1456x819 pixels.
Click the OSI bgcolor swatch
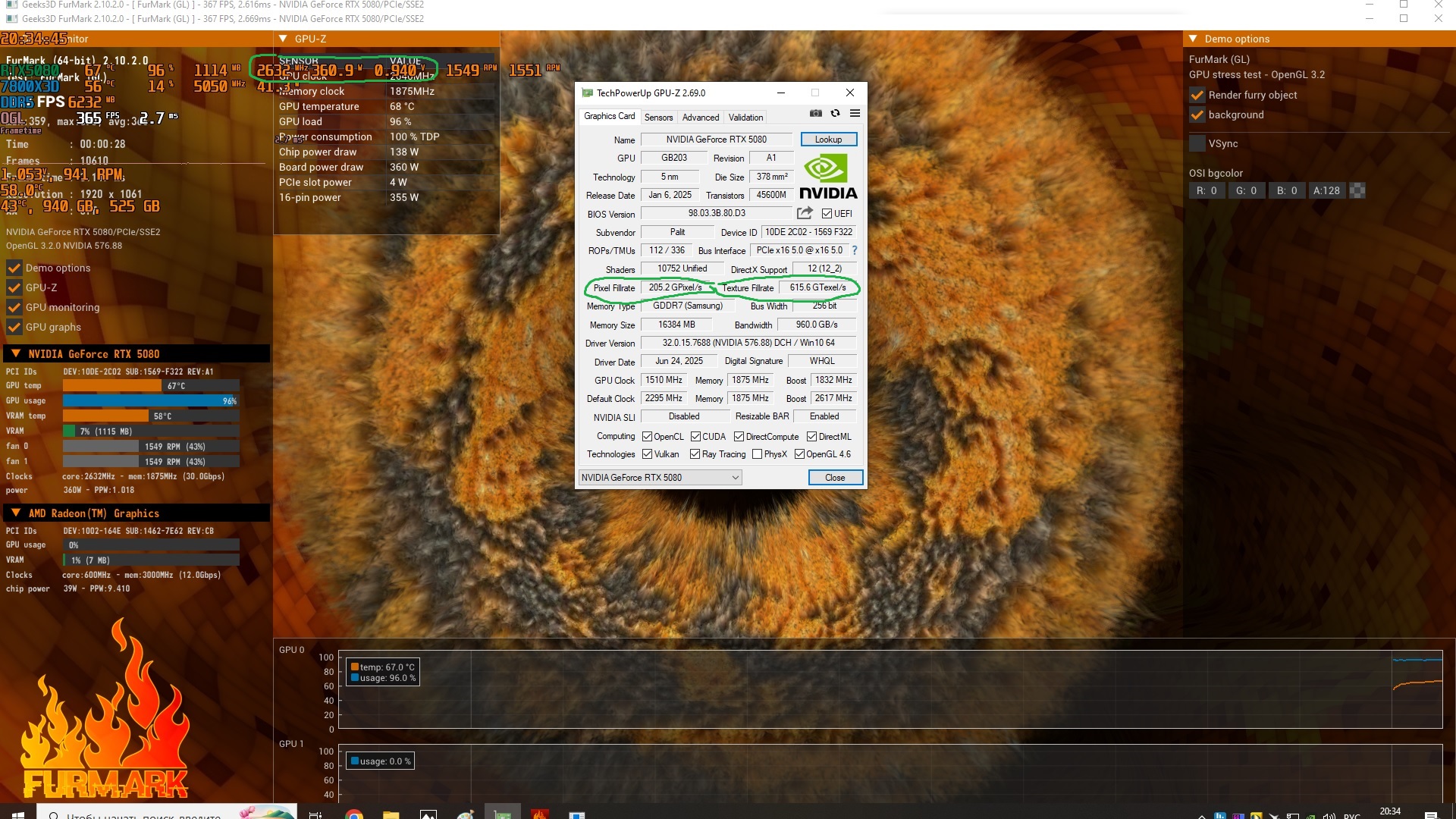point(1357,190)
